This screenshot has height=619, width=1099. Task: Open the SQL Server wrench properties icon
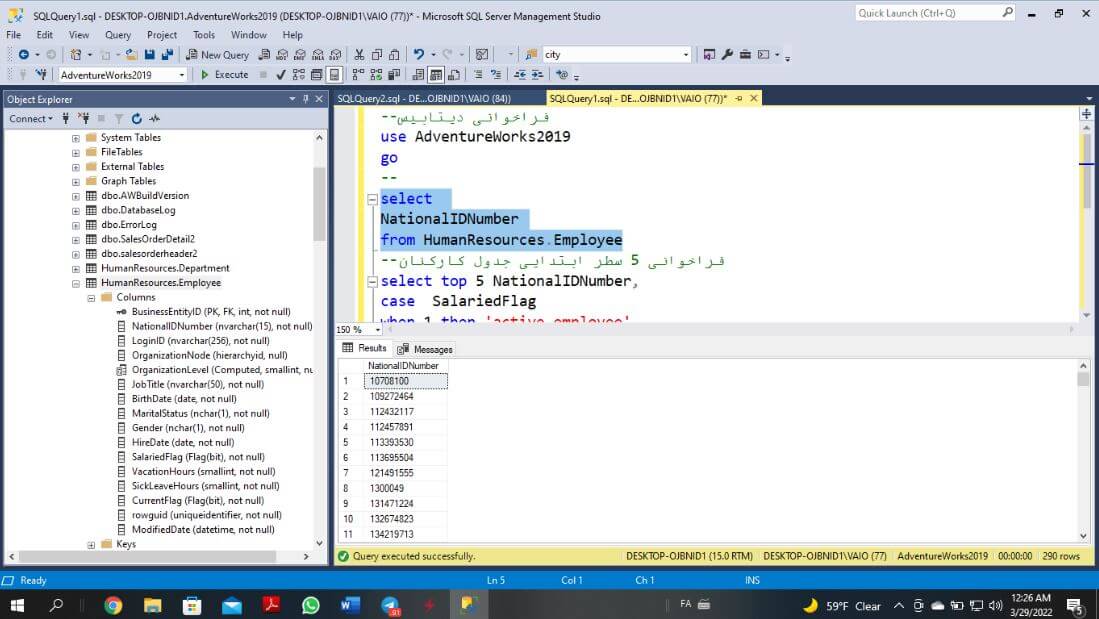[x=725, y=54]
